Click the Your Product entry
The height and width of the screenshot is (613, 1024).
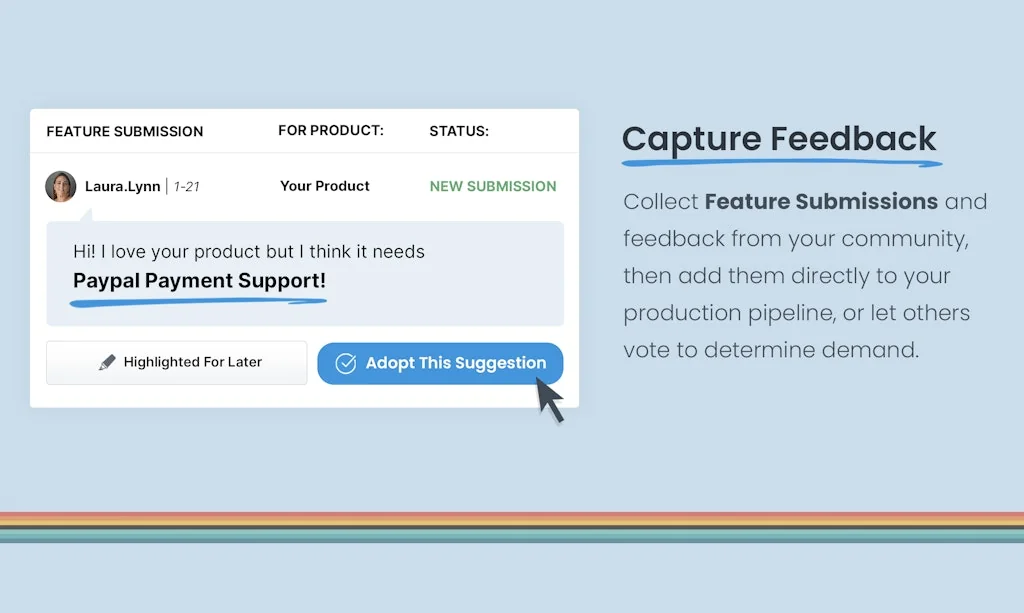(x=325, y=186)
